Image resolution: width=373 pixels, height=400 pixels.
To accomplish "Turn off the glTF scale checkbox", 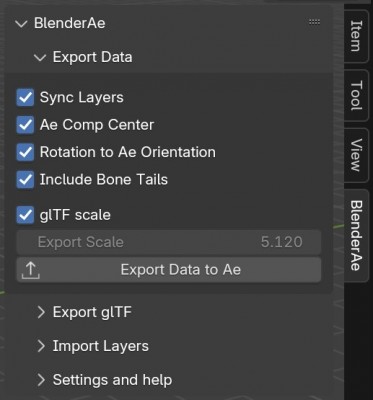I will pyautogui.click(x=25, y=215).
